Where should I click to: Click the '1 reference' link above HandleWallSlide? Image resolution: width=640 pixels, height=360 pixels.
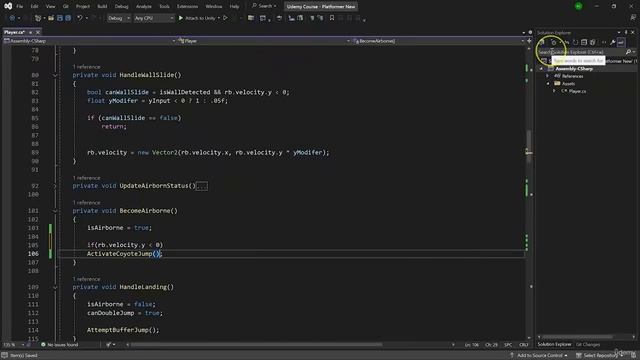tap(86, 67)
